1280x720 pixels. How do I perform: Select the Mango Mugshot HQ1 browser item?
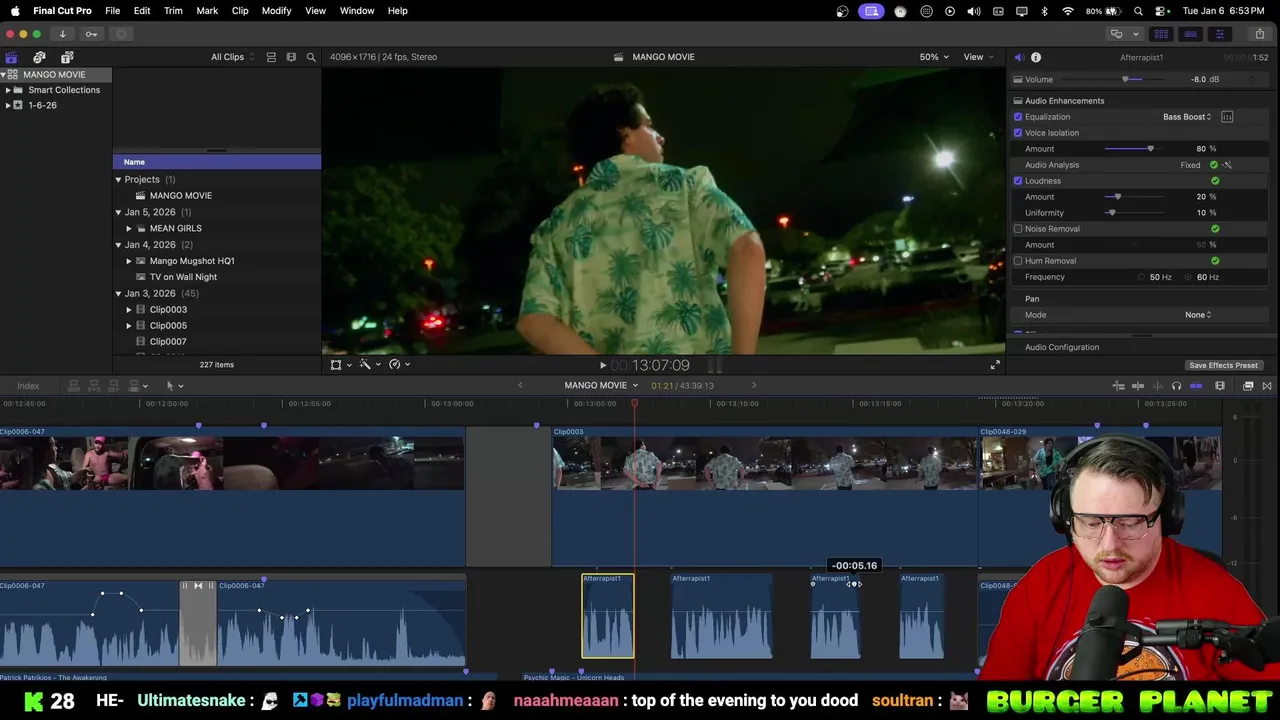[x=192, y=261]
